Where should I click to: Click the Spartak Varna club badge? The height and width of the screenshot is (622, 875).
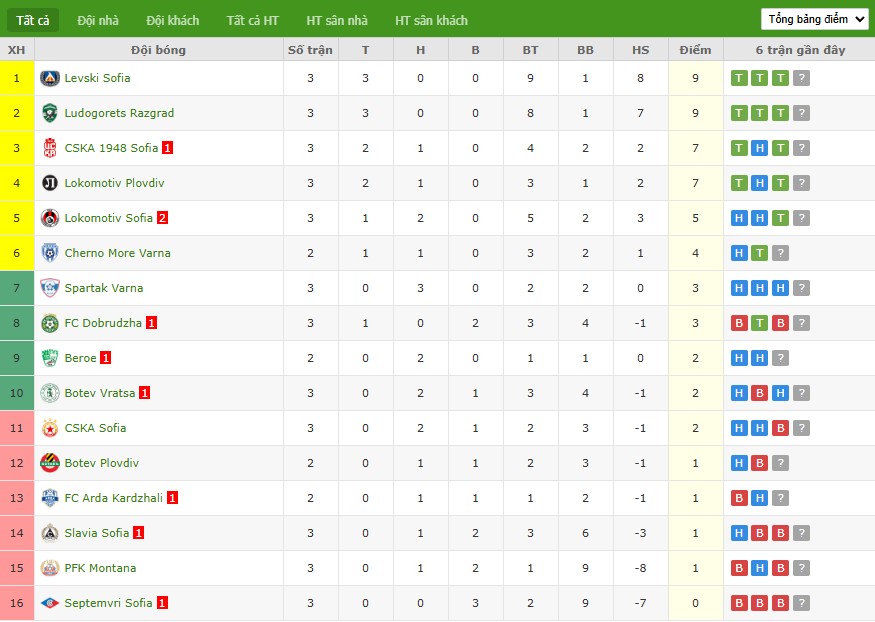pos(50,288)
